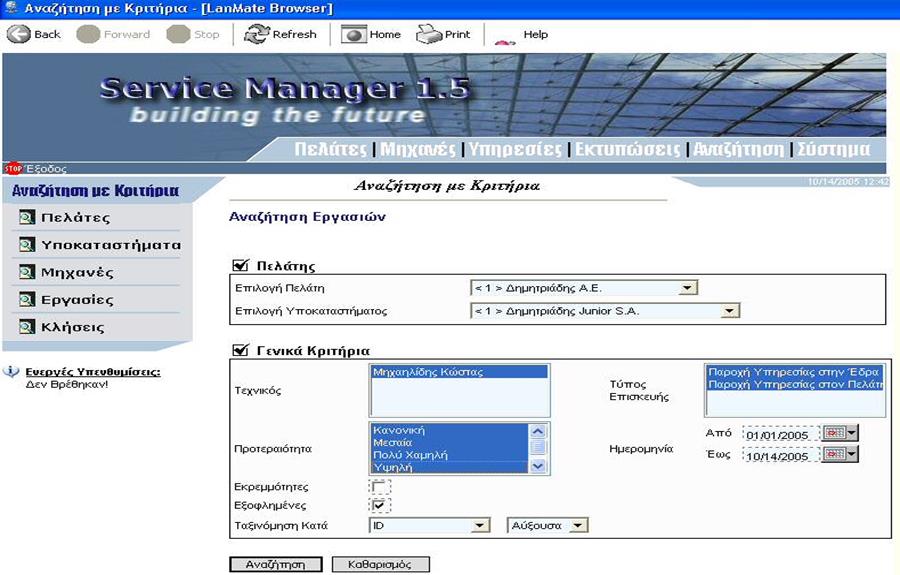Screen dimensions: 900x575
Task: Open the Εκτυπώσεις menu
Action: pyautogui.click(x=627, y=149)
